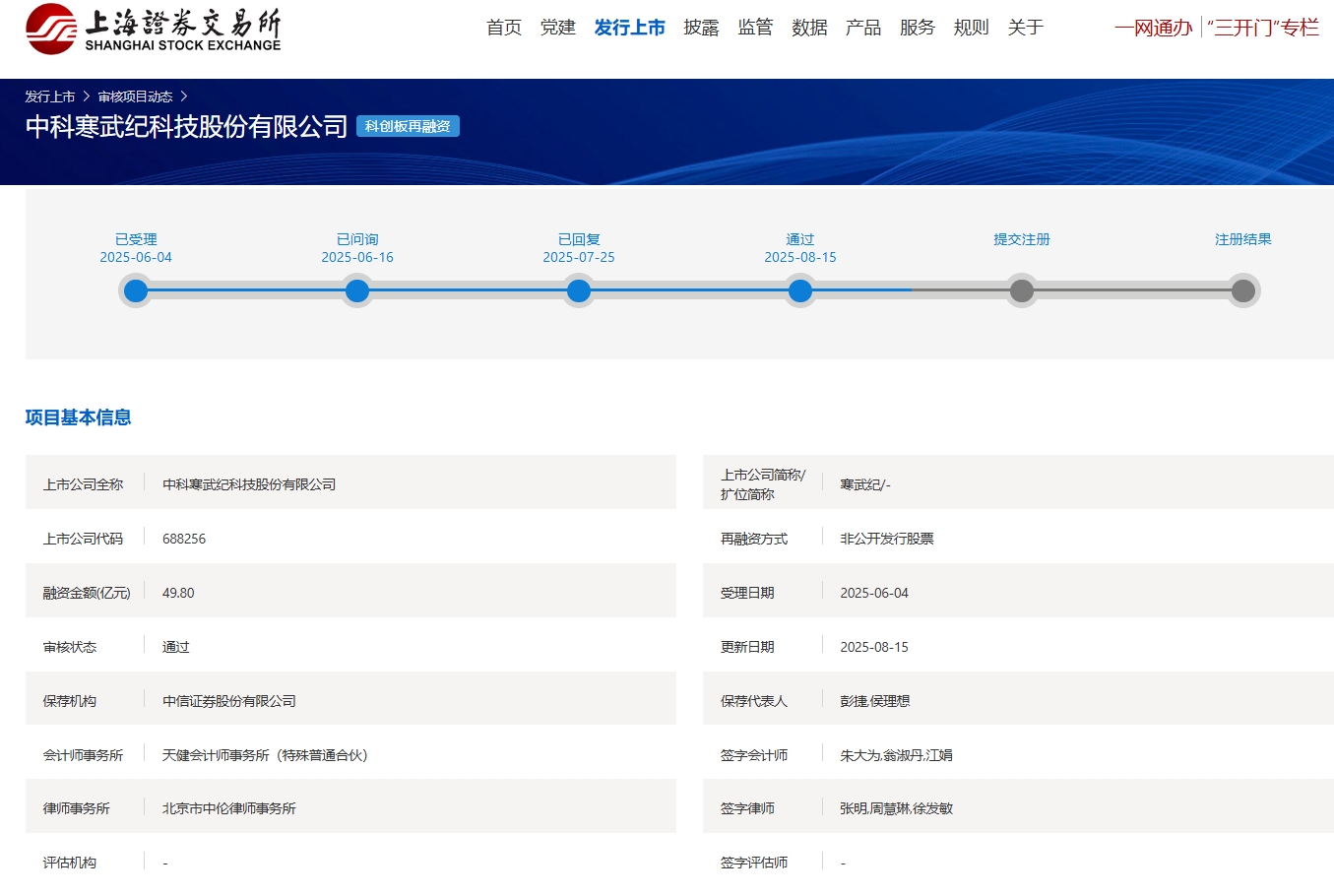Click the 发行上市 breadcrumb
The image size is (1334, 896).
coord(50,96)
